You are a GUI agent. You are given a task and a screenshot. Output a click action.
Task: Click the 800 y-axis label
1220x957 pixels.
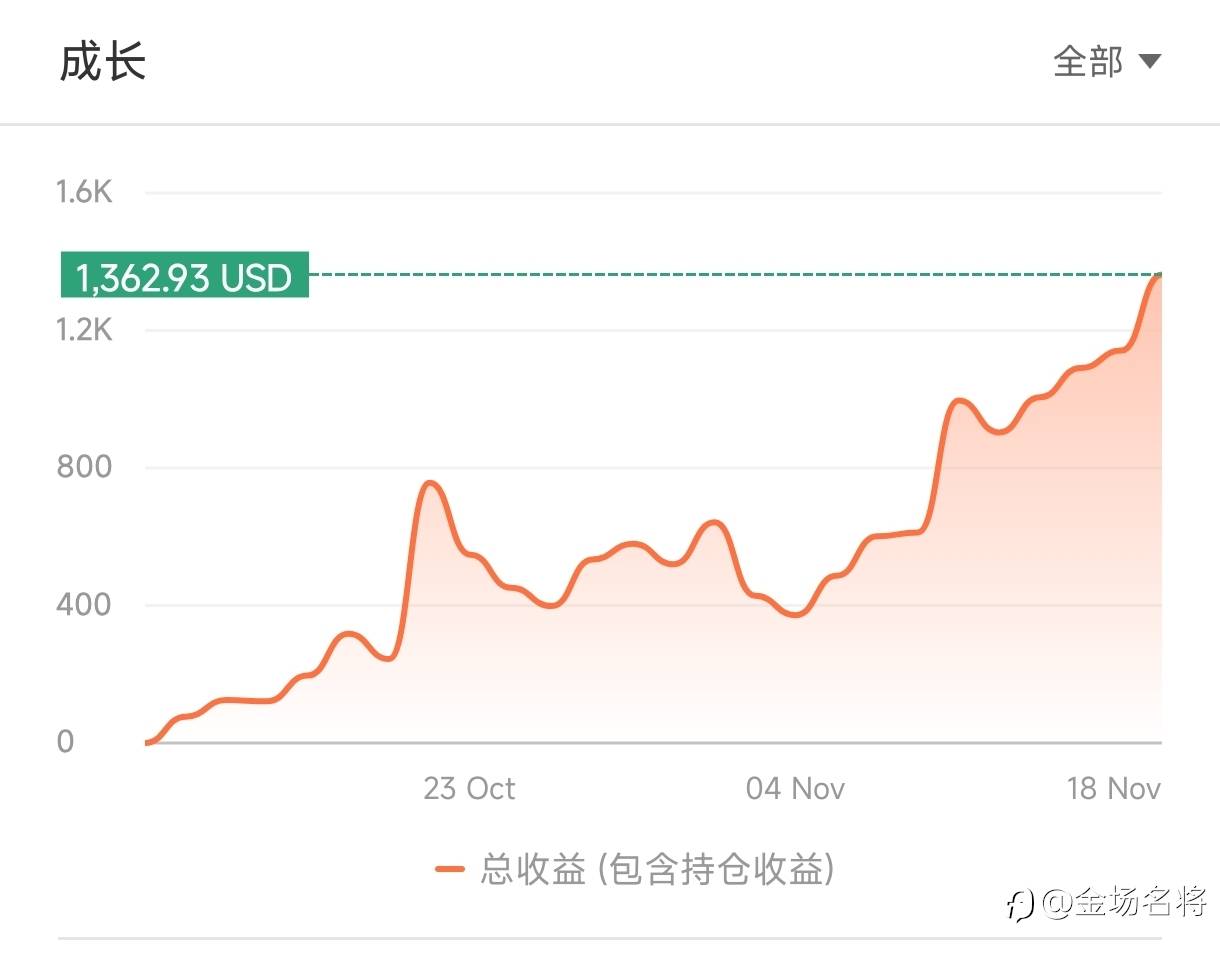click(x=84, y=466)
